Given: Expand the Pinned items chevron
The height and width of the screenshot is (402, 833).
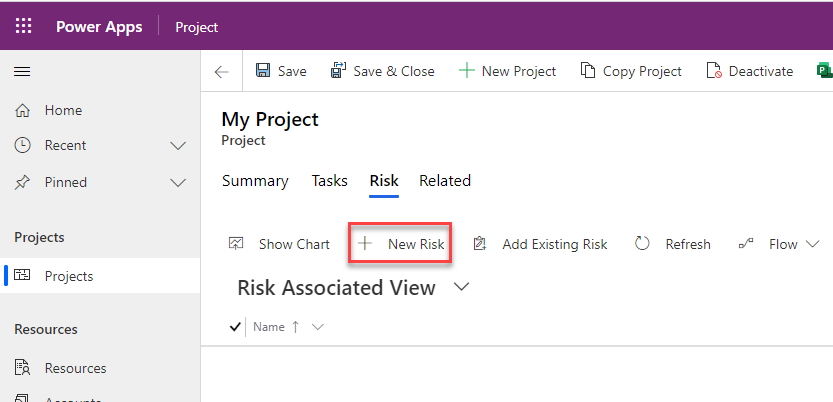Looking at the screenshot, I should pos(179,182).
